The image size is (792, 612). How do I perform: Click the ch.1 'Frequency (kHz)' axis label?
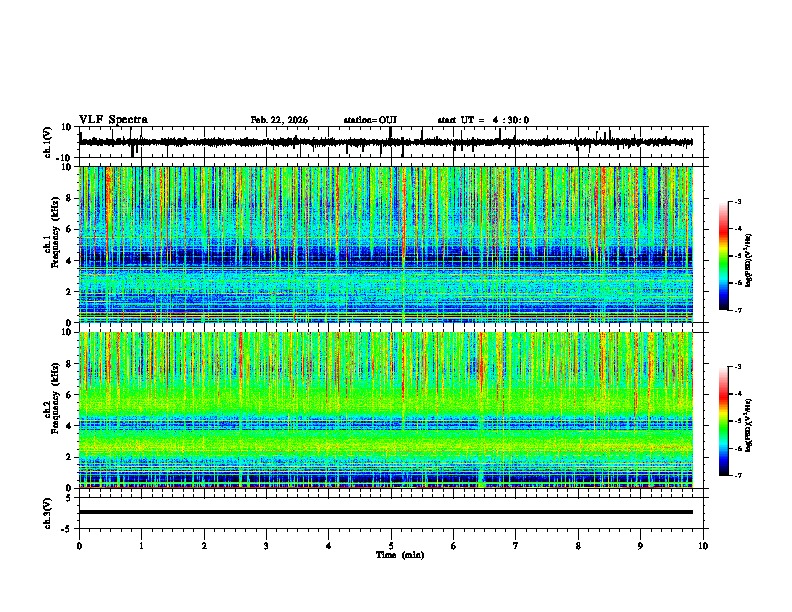[55, 232]
